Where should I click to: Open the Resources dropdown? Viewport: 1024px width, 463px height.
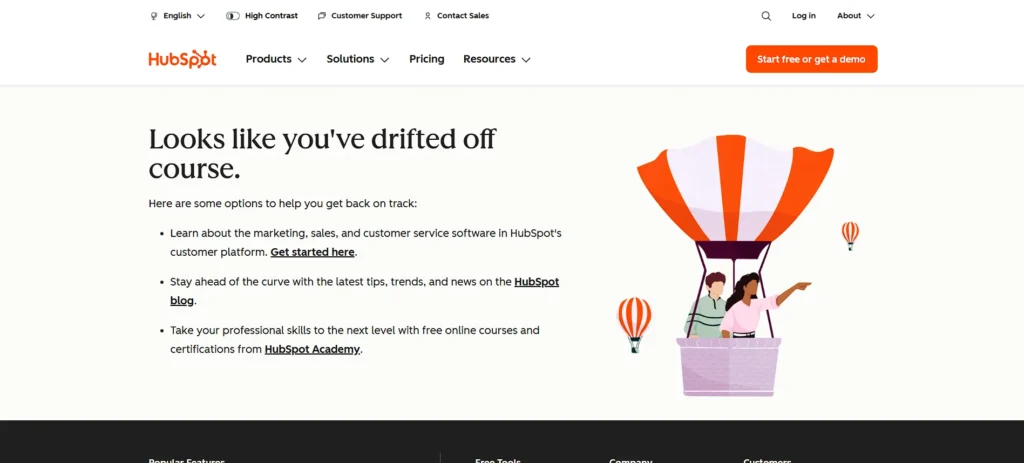click(x=496, y=59)
